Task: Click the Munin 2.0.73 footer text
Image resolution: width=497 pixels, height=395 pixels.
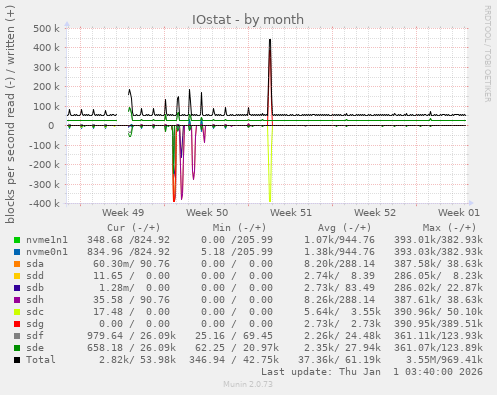Action: pos(248,384)
